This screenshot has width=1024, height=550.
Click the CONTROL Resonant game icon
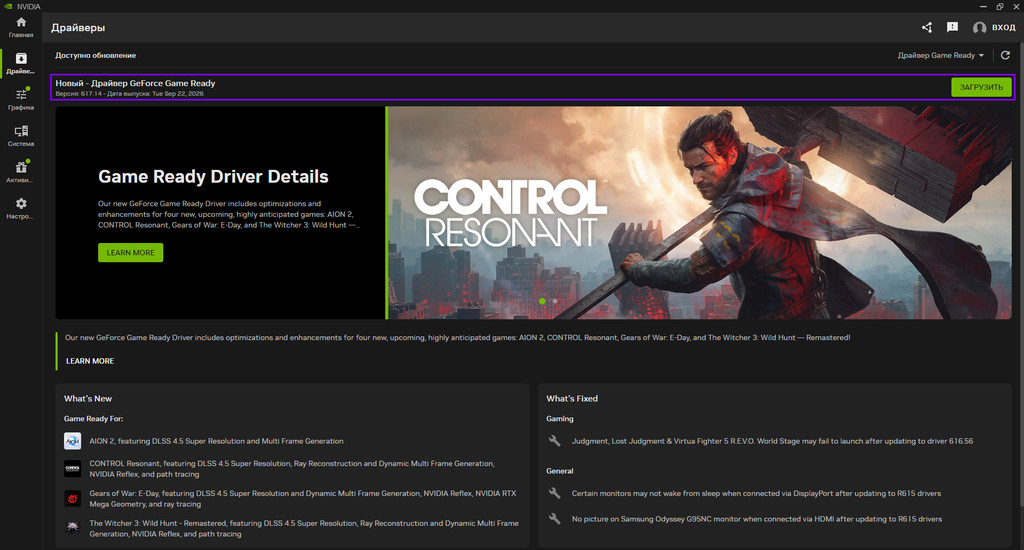point(72,468)
